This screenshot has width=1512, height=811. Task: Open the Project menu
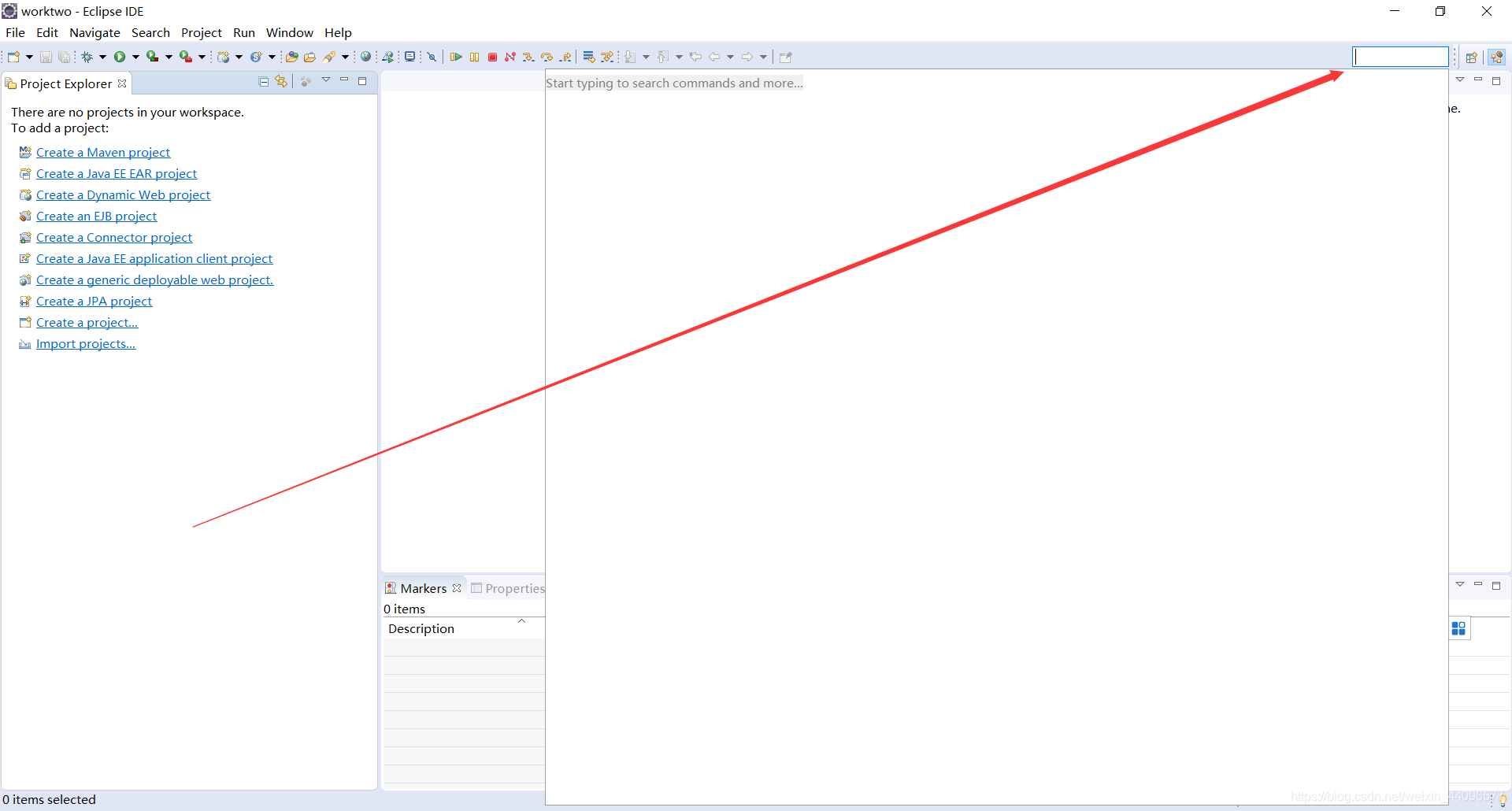202,32
